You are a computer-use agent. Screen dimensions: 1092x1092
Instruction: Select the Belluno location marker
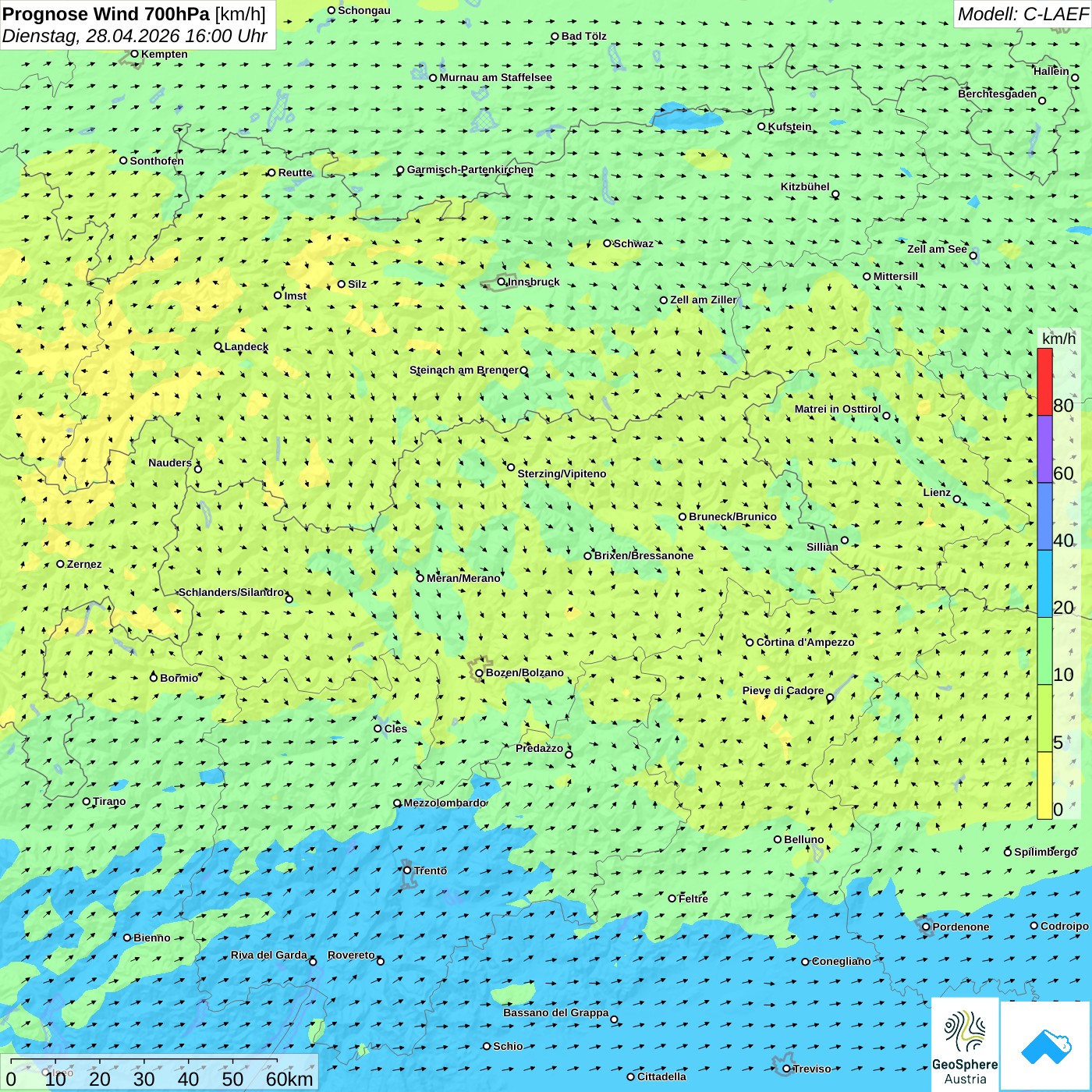click(778, 839)
